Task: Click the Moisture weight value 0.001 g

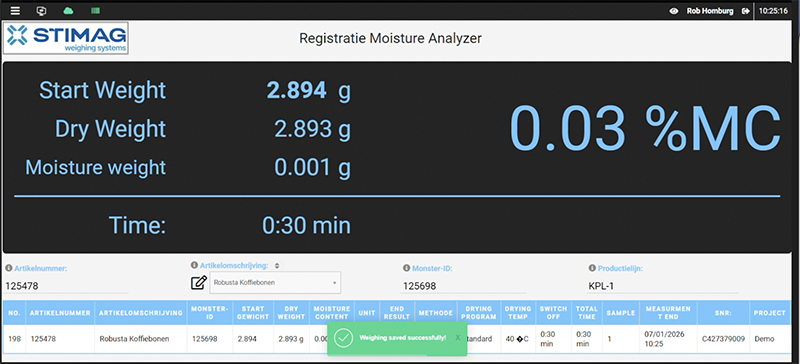Action: coord(312,167)
